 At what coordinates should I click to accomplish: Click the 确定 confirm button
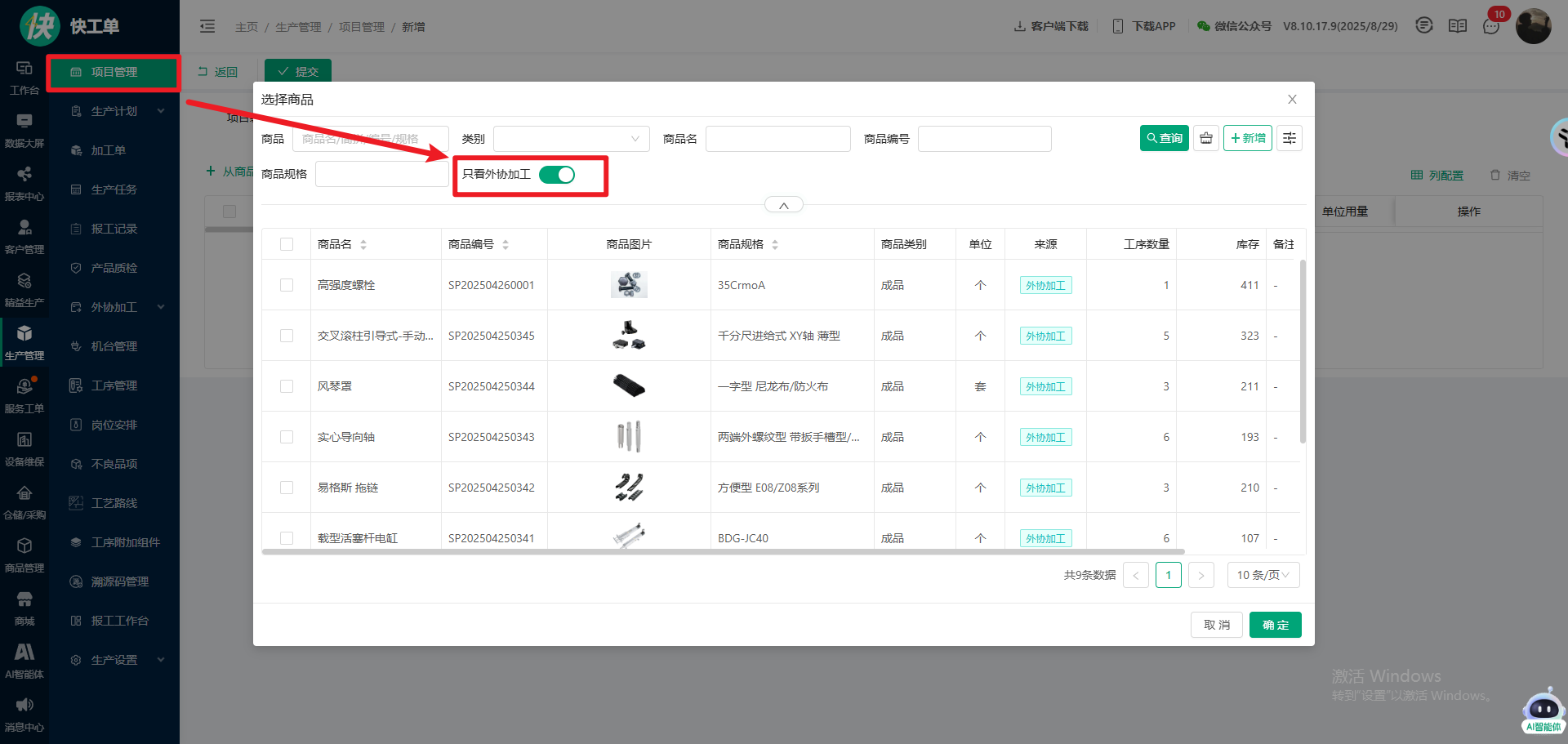click(1275, 625)
